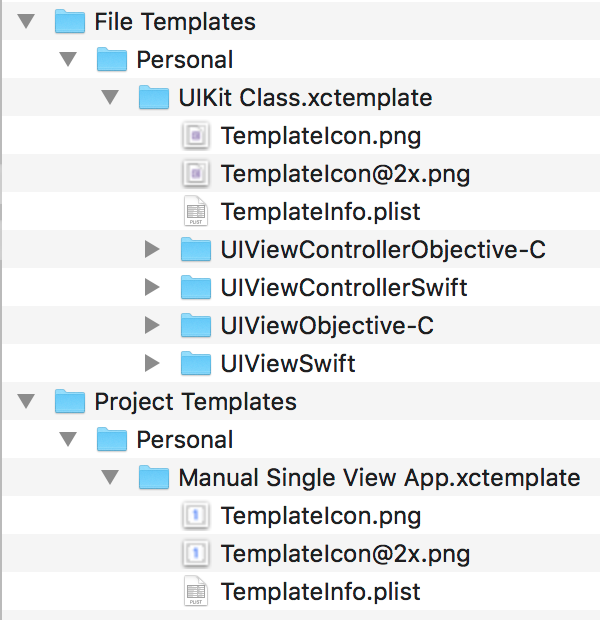Click the plist file icon under UIKit Class.xctemplate
This screenshot has width=600, height=620.
tap(195, 211)
